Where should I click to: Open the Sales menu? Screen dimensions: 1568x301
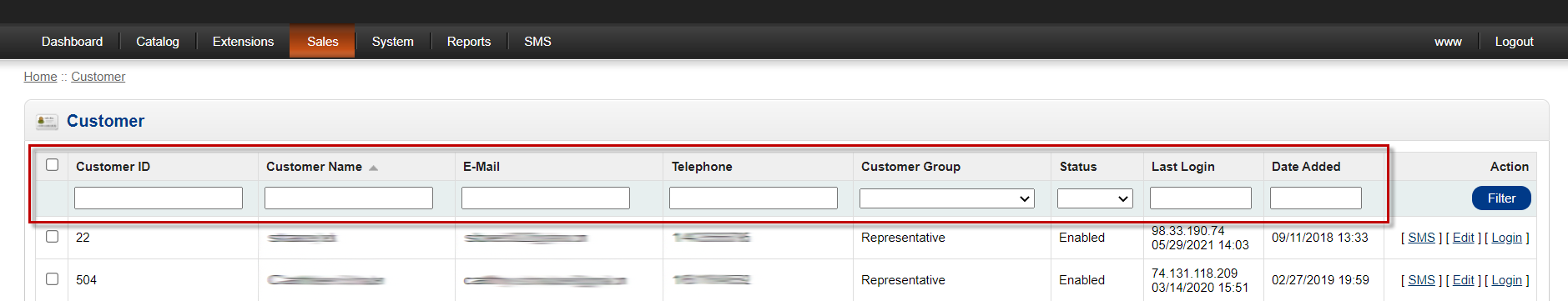[322, 42]
